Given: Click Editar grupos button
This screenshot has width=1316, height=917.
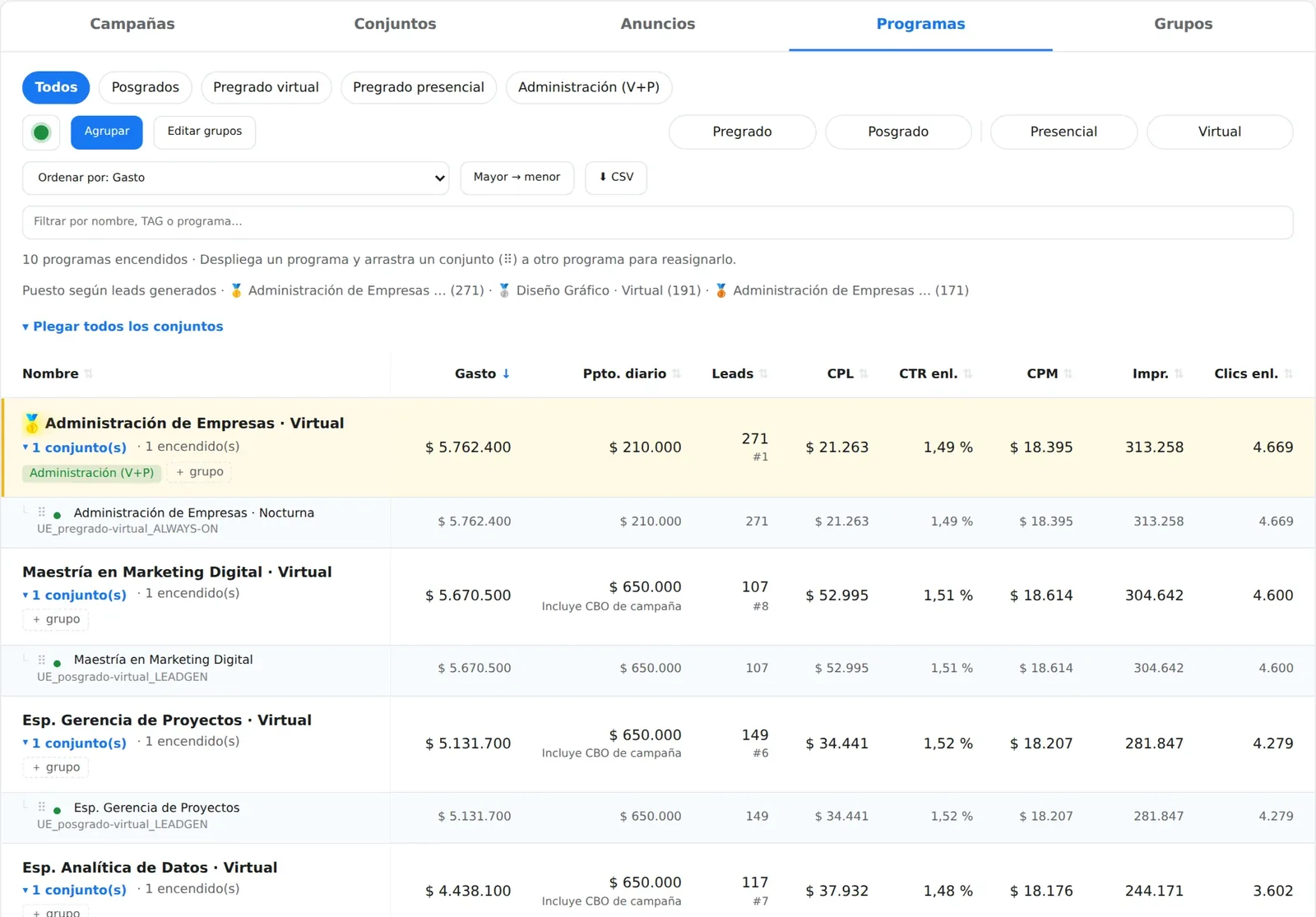Looking at the screenshot, I should click(x=205, y=132).
